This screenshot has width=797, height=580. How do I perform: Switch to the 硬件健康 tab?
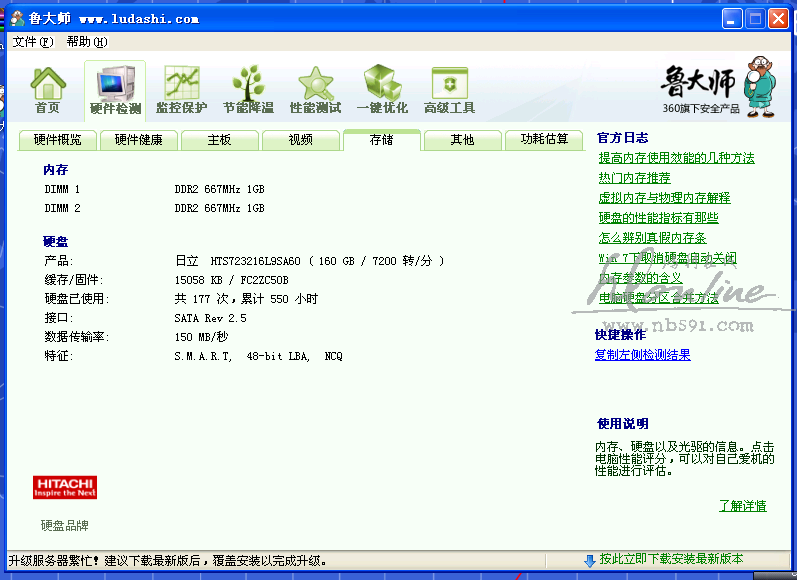pos(139,140)
